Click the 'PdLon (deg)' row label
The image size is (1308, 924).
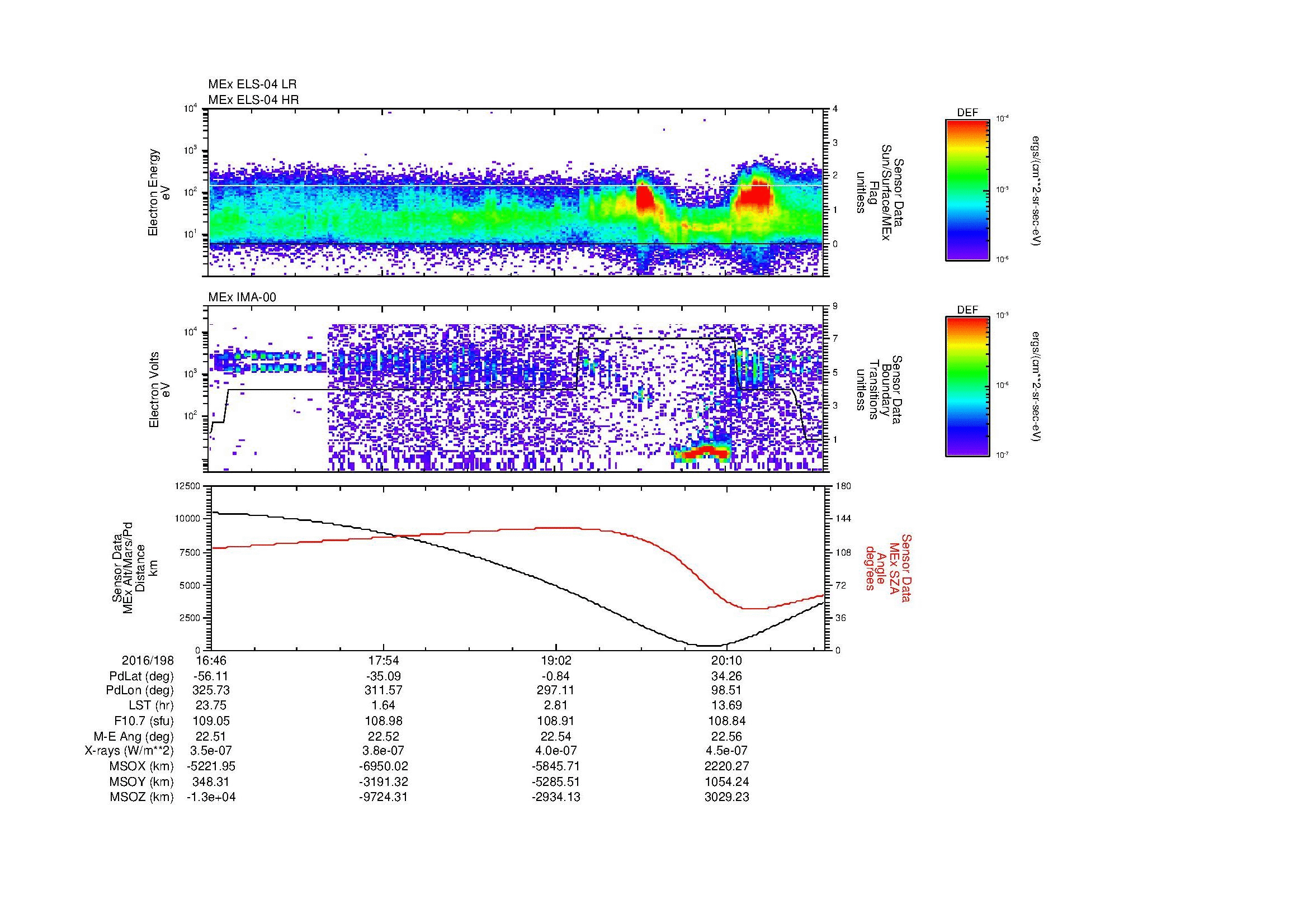coord(140,690)
